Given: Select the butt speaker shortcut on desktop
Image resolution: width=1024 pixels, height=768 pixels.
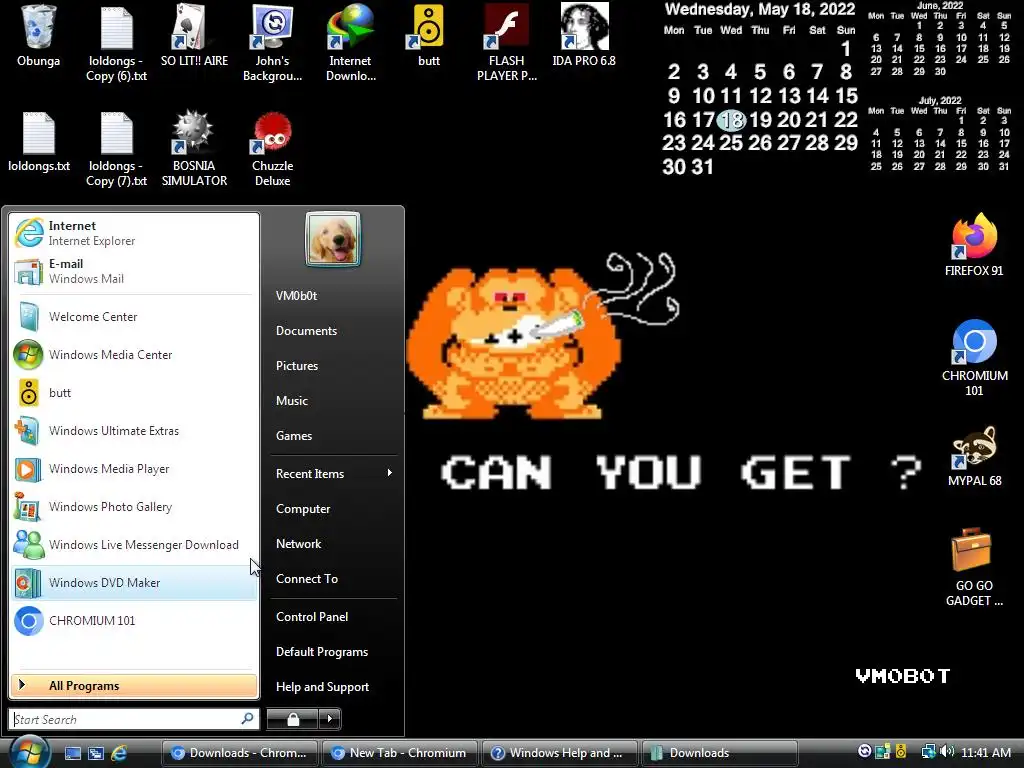Looking at the screenshot, I should click(428, 36).
